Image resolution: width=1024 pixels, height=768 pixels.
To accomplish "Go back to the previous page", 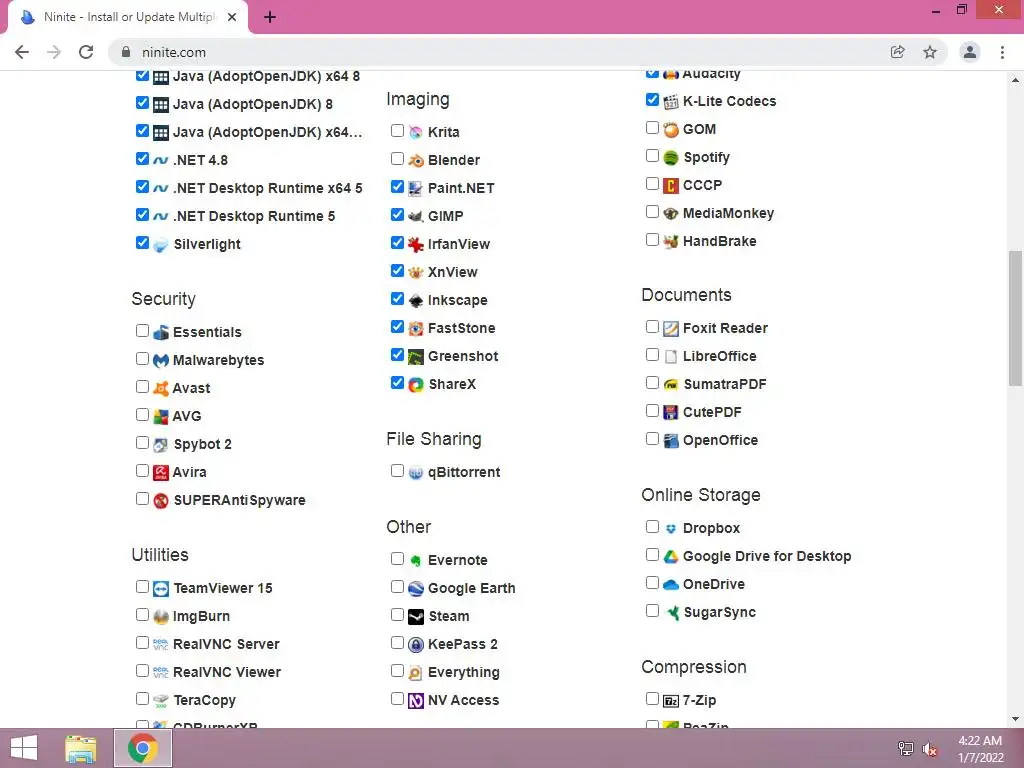I will tap(22, 52).
